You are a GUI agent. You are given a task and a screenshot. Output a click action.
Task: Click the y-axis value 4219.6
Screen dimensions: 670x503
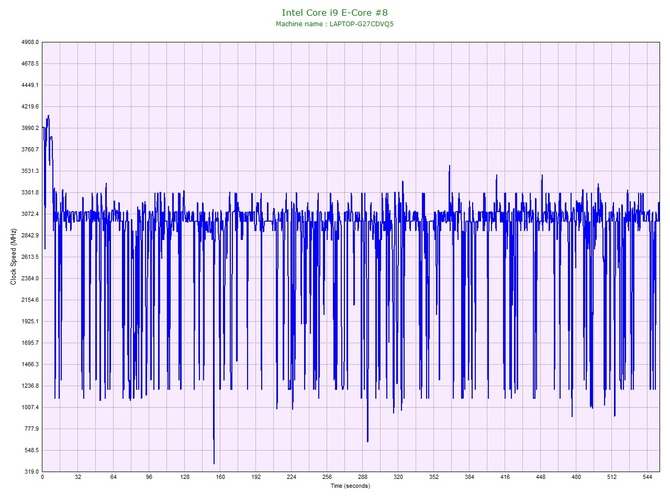[x=30, y=106]
